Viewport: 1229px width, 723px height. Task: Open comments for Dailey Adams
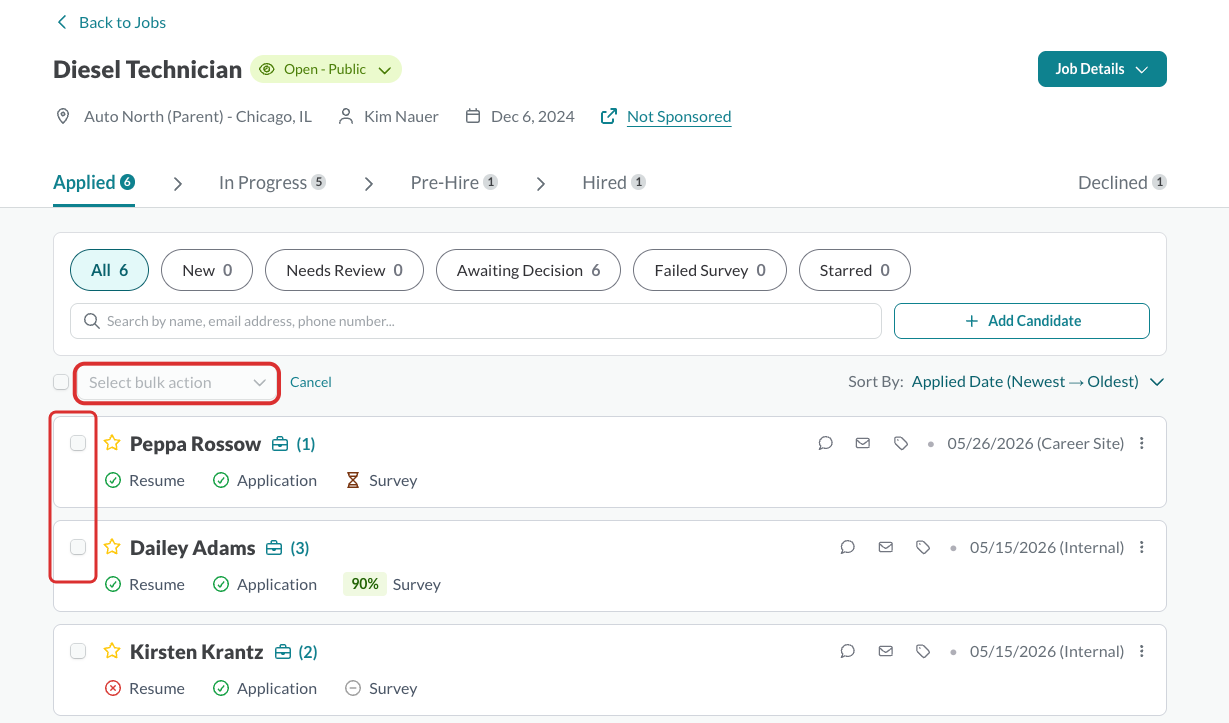(848, 547)
